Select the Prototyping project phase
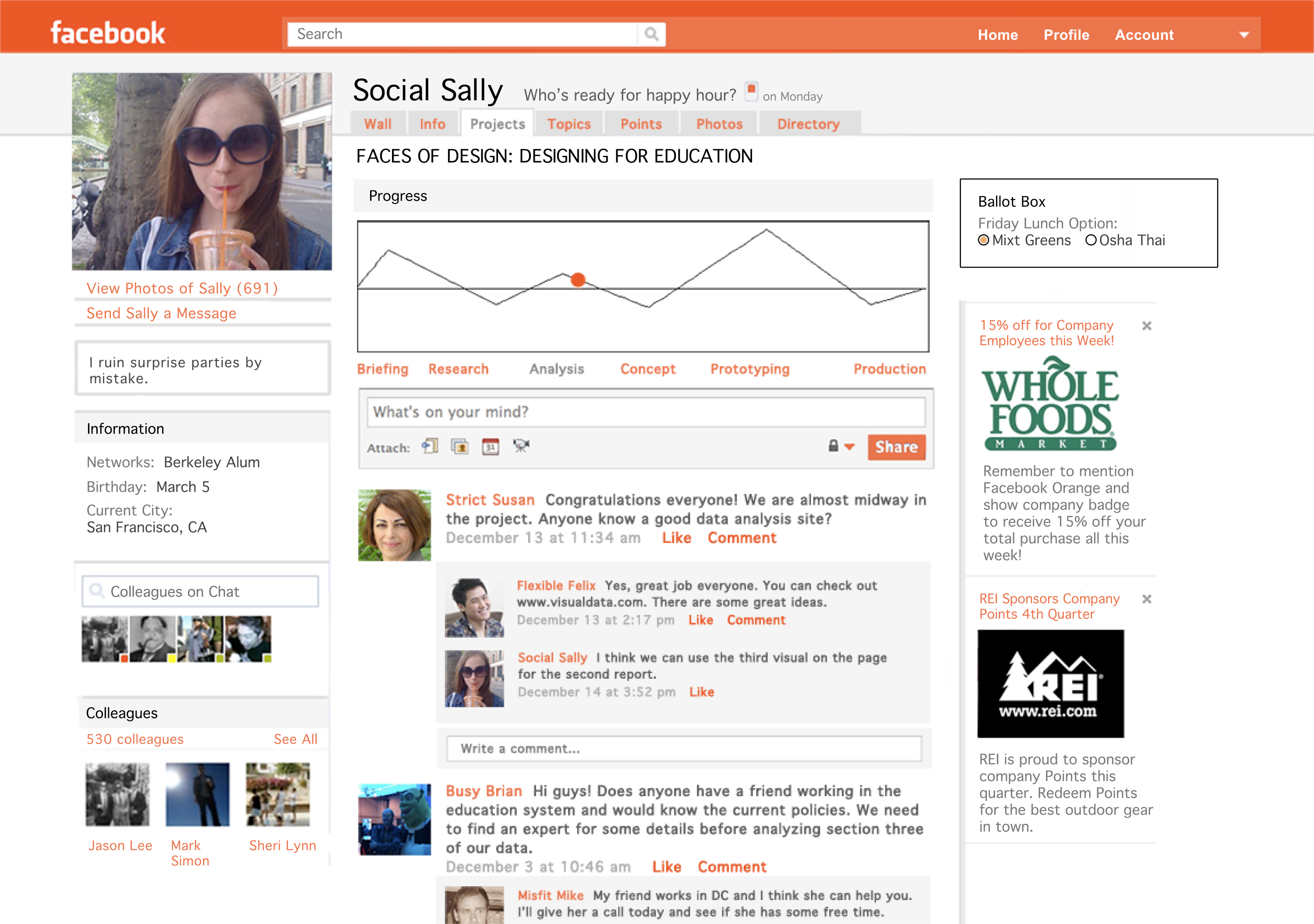1314x924 pixels. (x=750, y=369)
